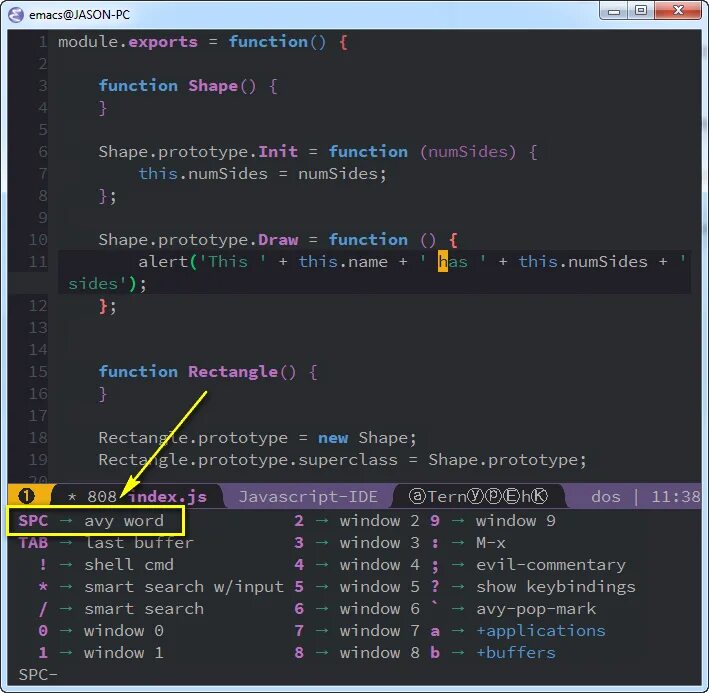Click line number 11 in the gutter
Screen dimensions: 709x693
(x=38, y=262)
